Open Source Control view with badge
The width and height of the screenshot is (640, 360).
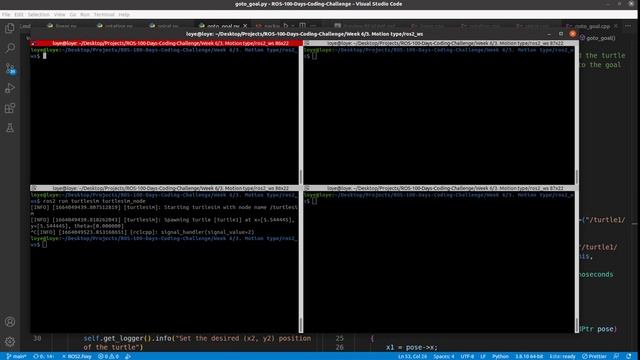[10, 68]
